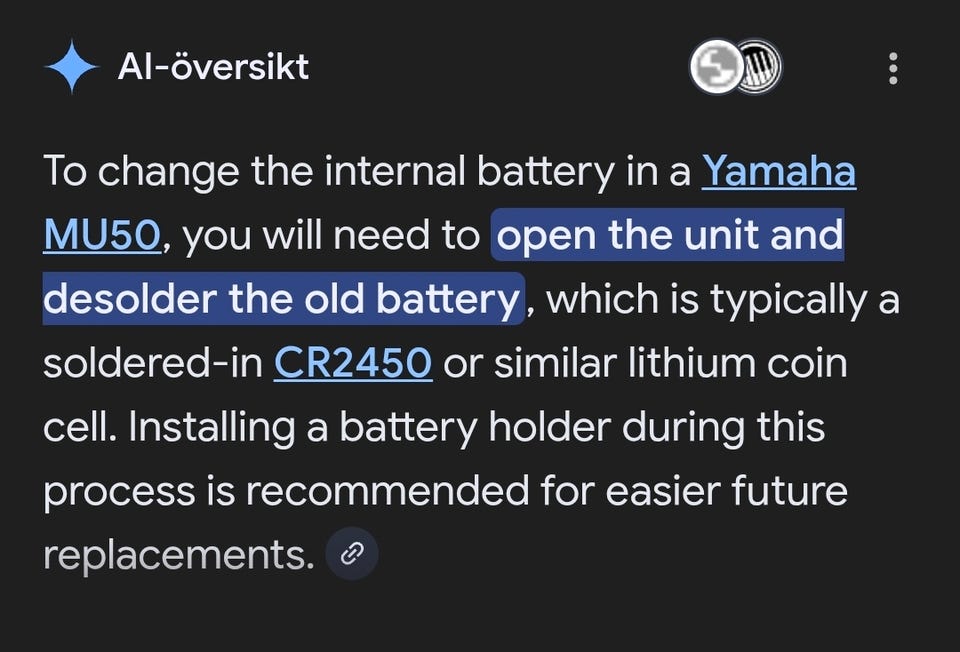Click the blue AI sparkle icon

[x=71, y=68]
